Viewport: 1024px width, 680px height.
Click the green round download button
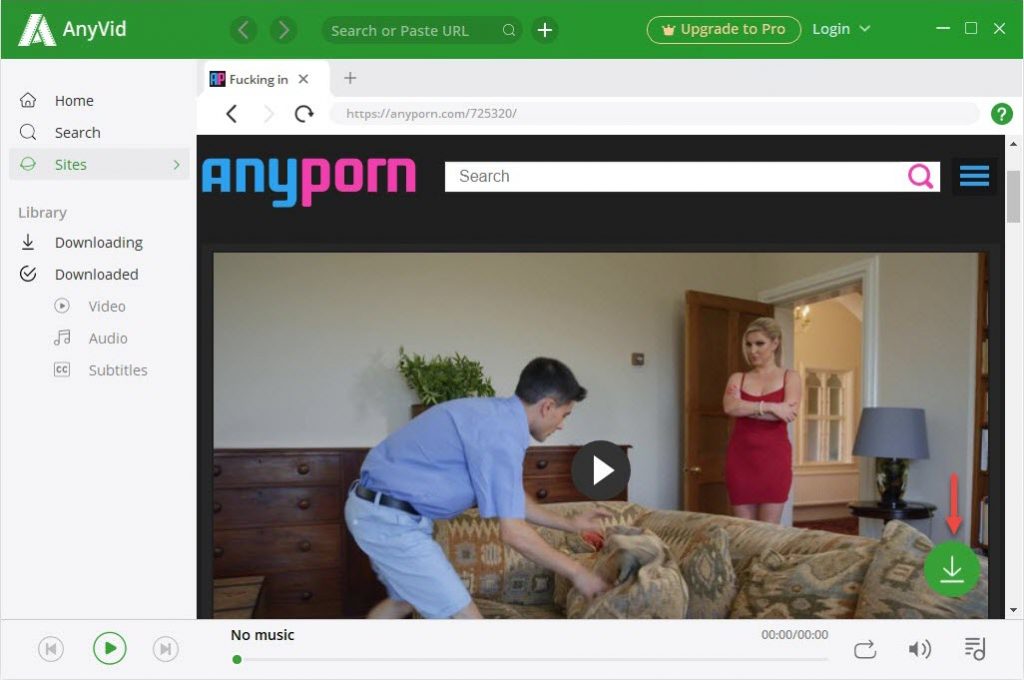point(952,569)
